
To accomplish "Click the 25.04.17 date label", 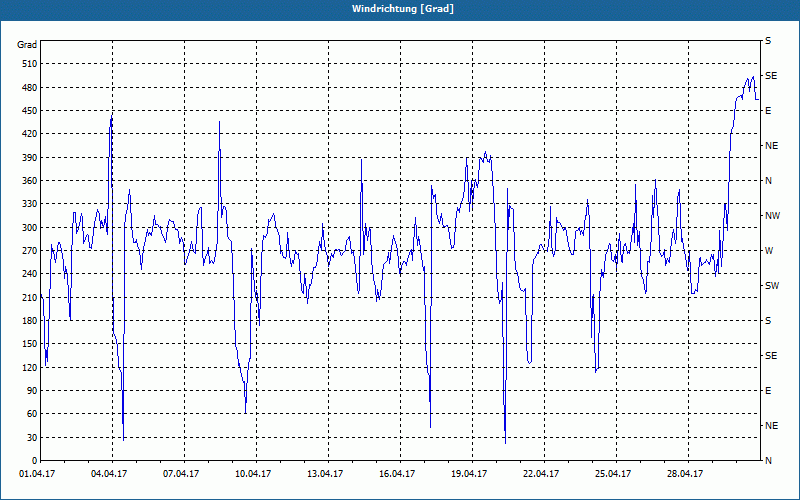I will (x=613, y=474).
